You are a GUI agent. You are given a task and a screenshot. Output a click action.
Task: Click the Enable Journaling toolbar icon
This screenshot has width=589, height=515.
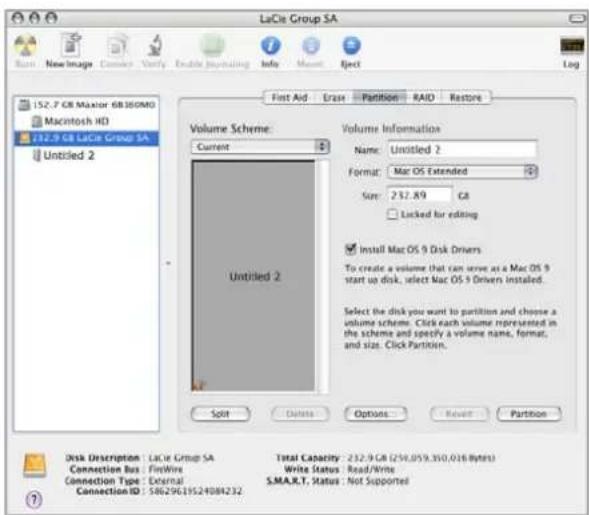(212, 45)
